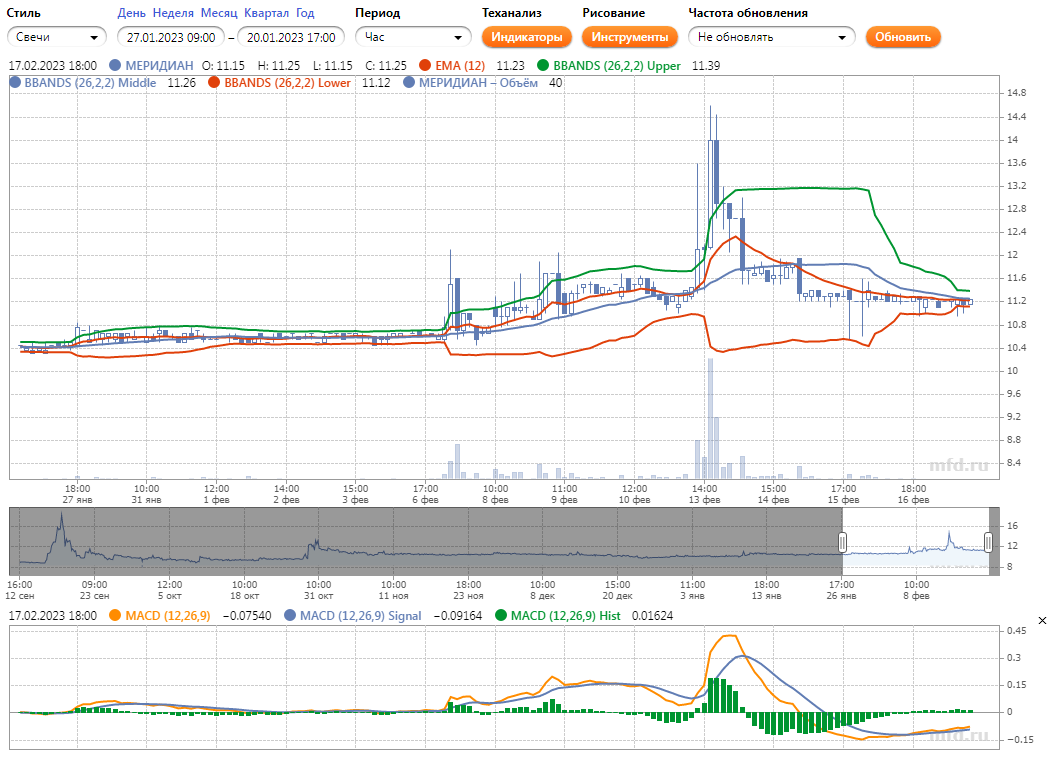This screenshot has height=764, width=1050.
Task: Select the Неделя range shortcut
Action: click(173, 13)
